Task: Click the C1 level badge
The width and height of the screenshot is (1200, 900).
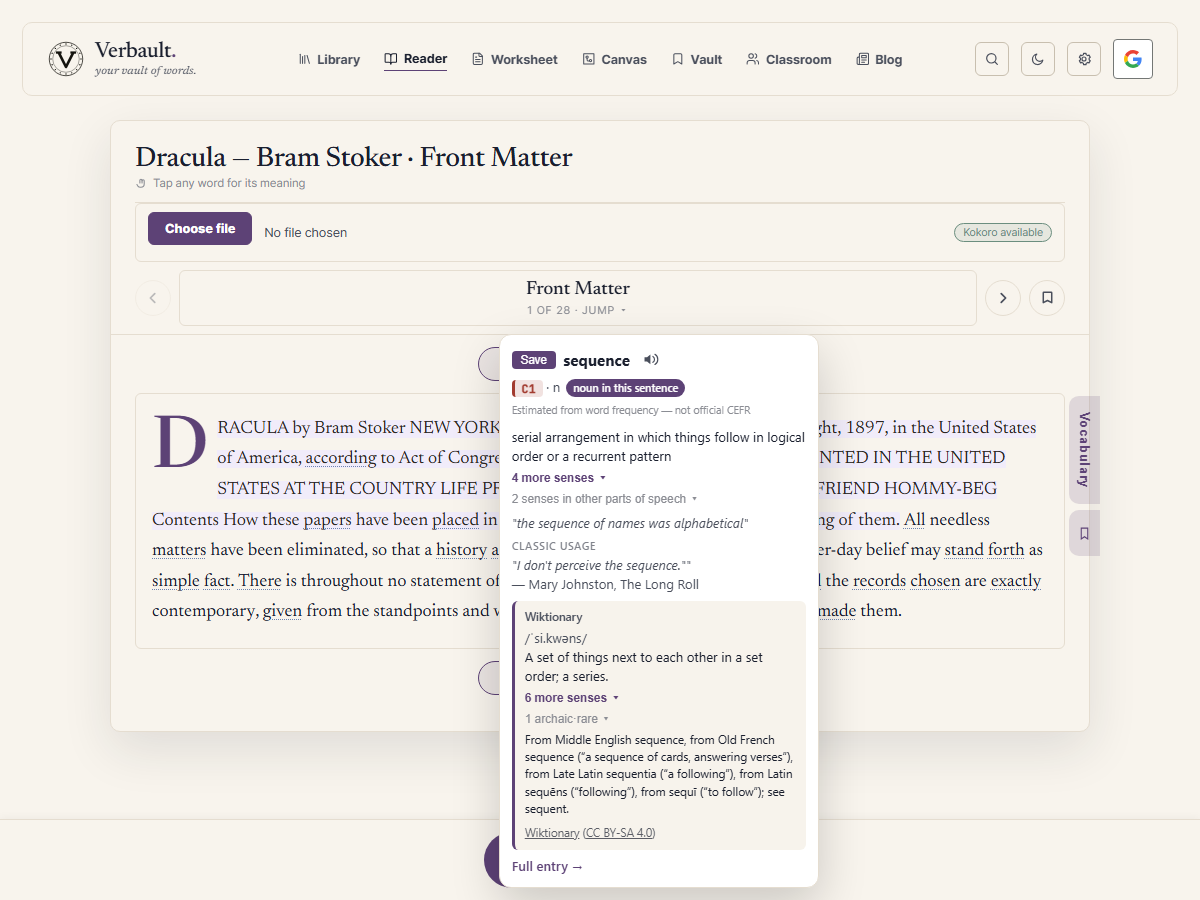Action: pos(527,388)
